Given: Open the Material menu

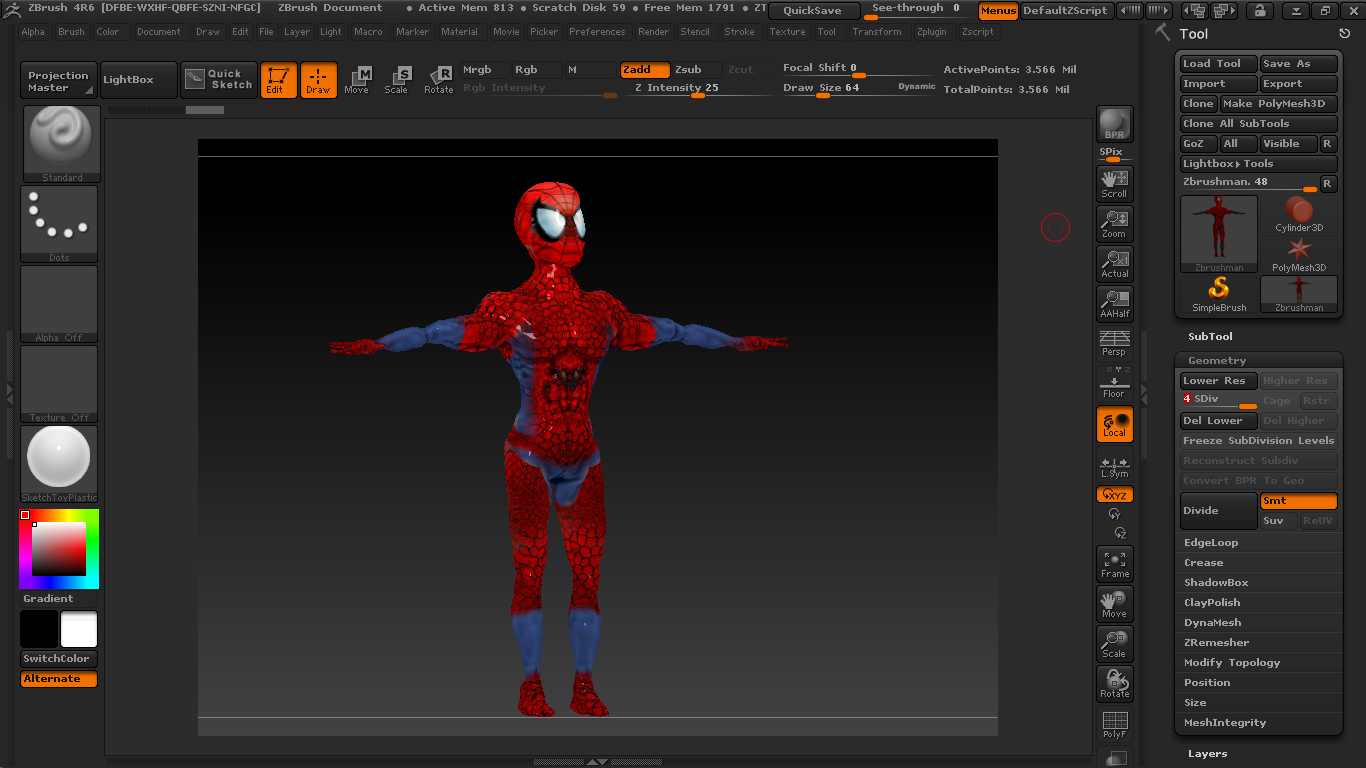Looking at the screenshot, I should pyautogui.click(x=459, y=32).
